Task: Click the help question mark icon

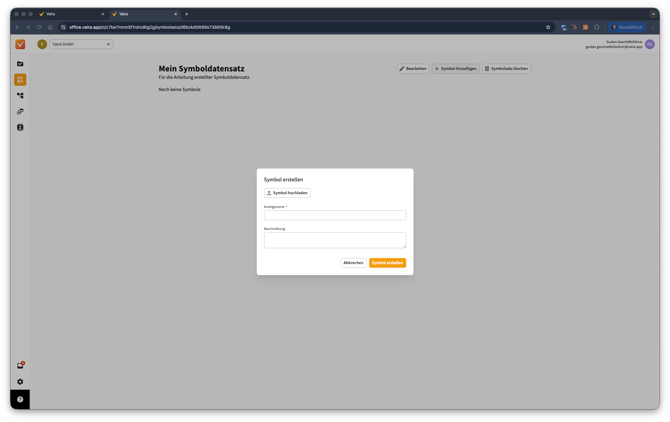Action: click(20, 400)
